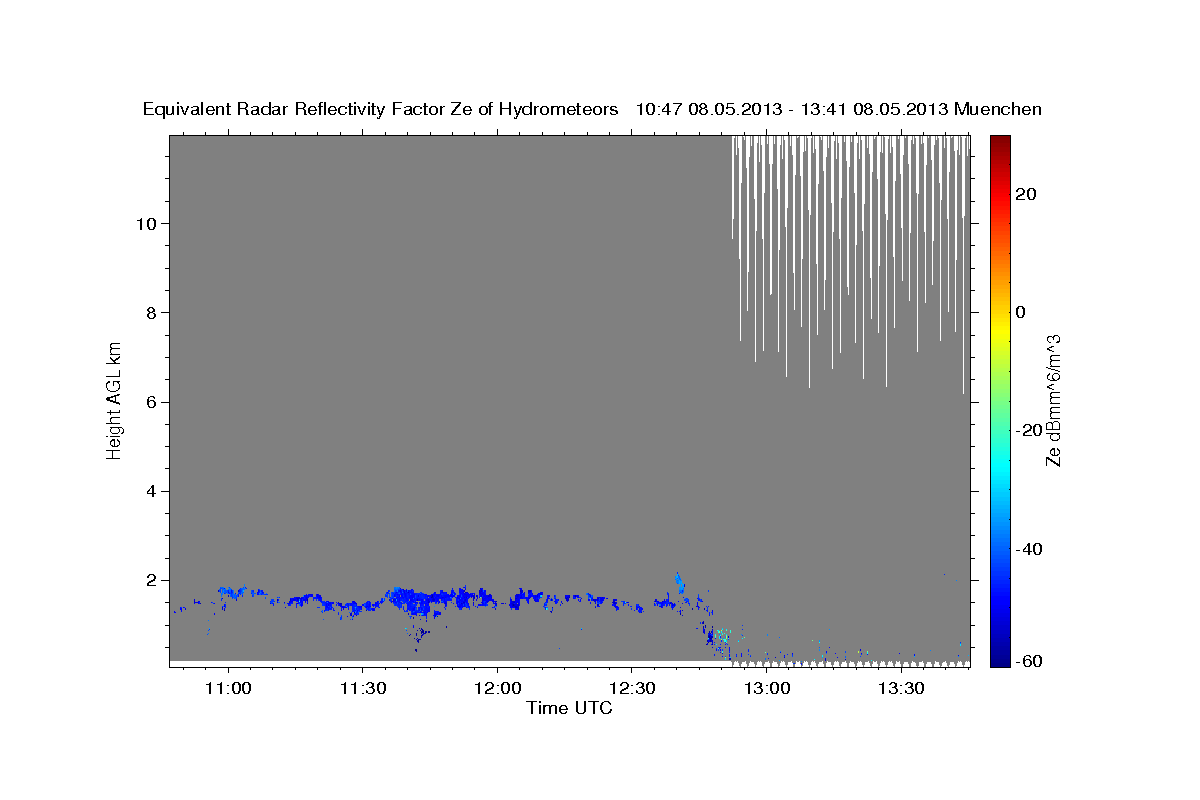Click the dark red top of the colorbar
The image size is (1200, 800).
point(1001,145)
